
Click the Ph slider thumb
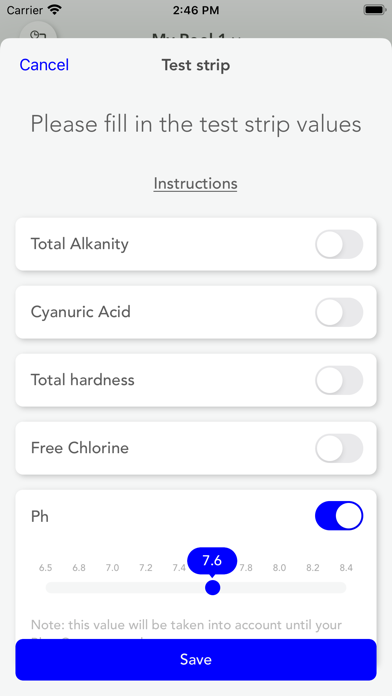(213, 588)
